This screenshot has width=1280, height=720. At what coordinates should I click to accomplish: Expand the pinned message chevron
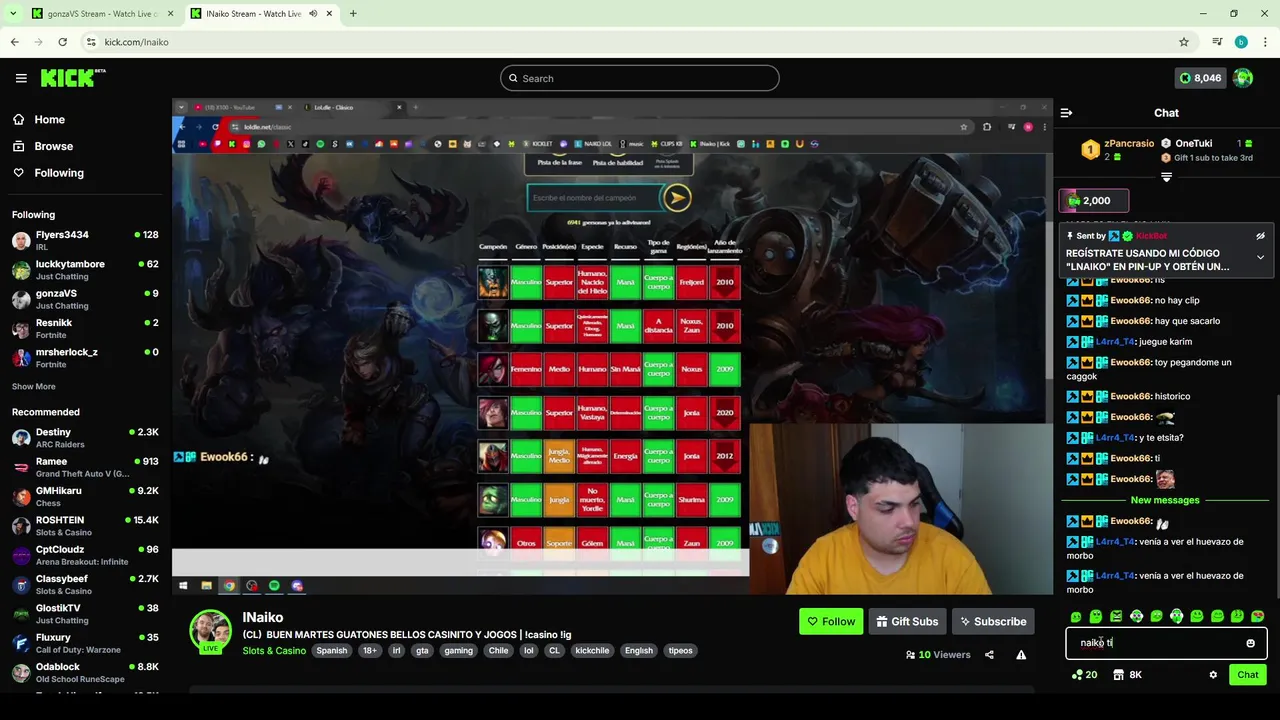(1260, 257)
